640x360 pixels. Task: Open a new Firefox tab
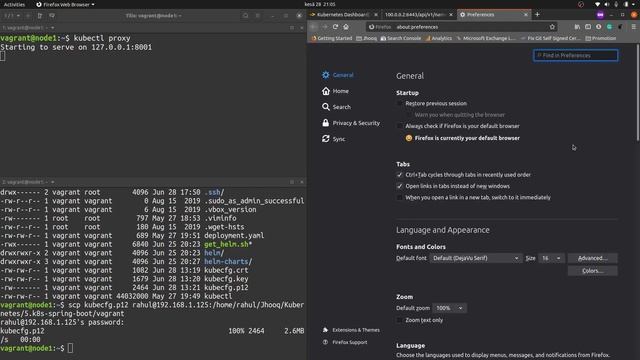pyautogui.click(x=537, y=15)
